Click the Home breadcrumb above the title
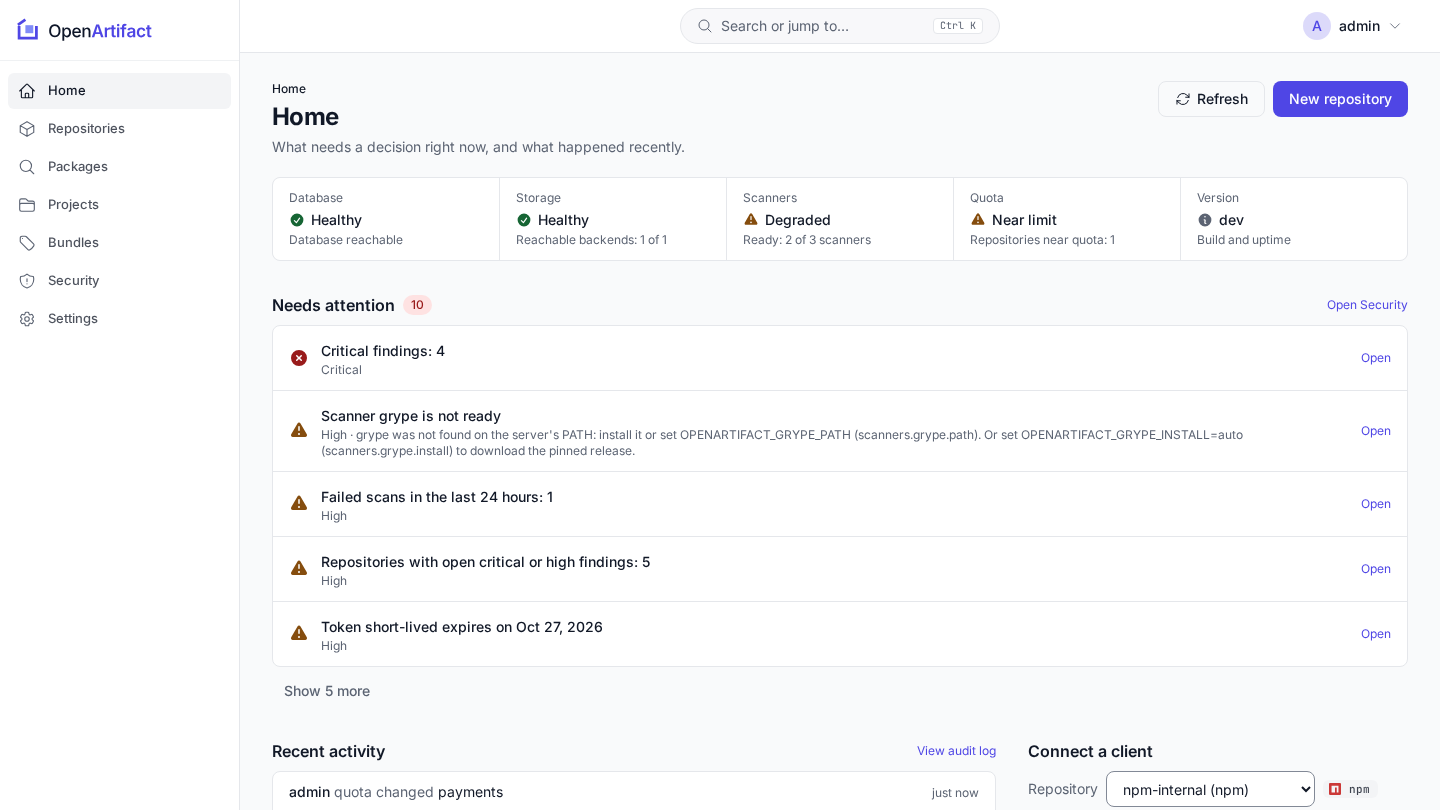This screenshot has height=810, width=1440. 289,89
